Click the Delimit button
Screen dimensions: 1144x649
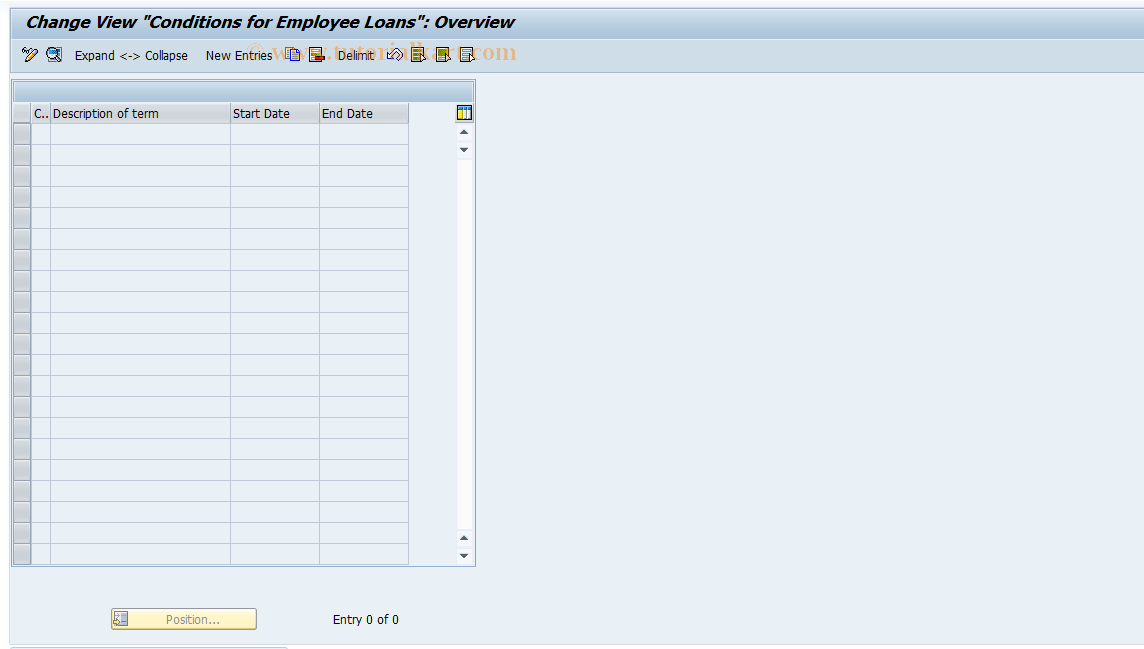[356, 55]
